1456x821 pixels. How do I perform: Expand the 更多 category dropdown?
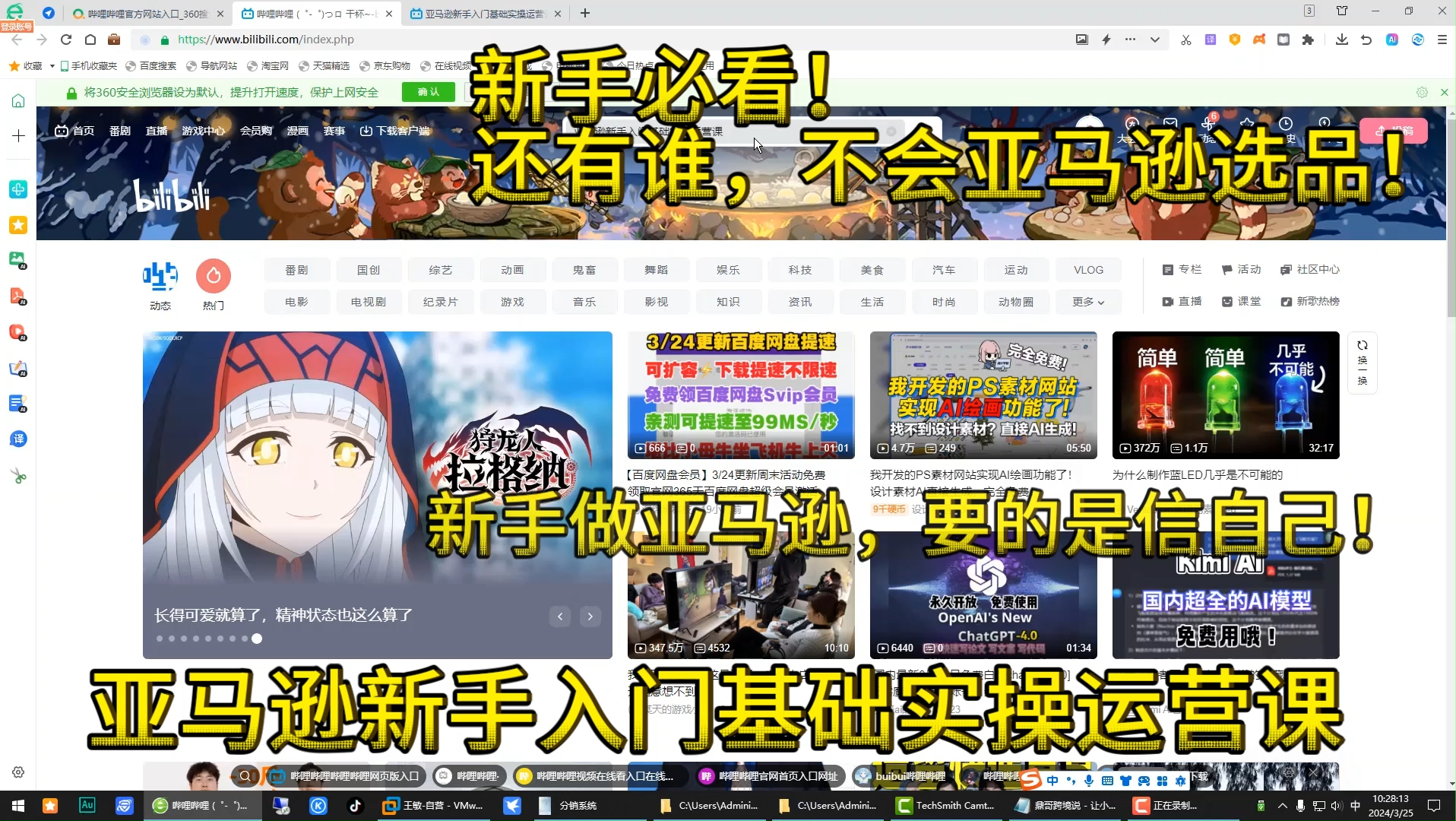pos(1088,301)
